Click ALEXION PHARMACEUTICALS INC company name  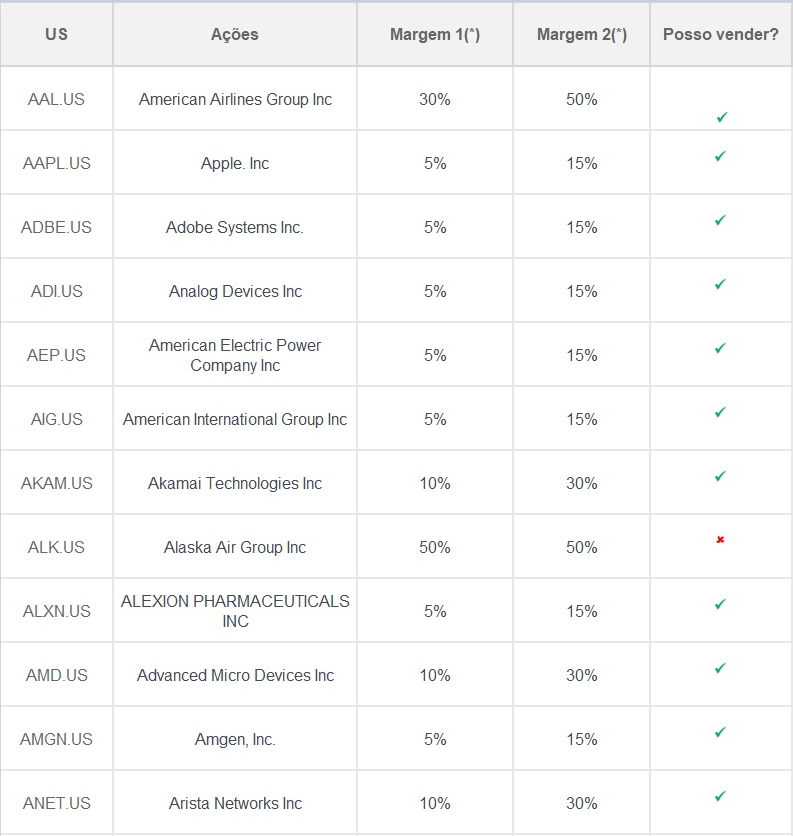coord(235,611)
